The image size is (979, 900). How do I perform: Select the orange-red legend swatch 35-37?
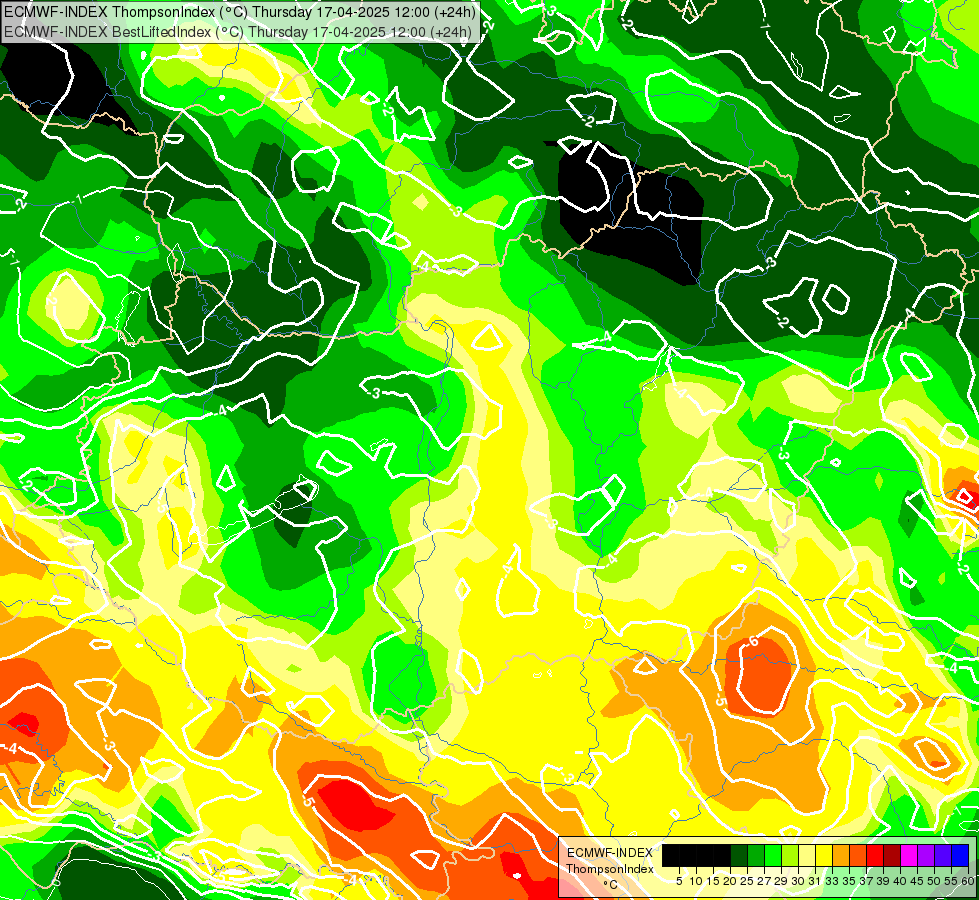click(858, 855)
